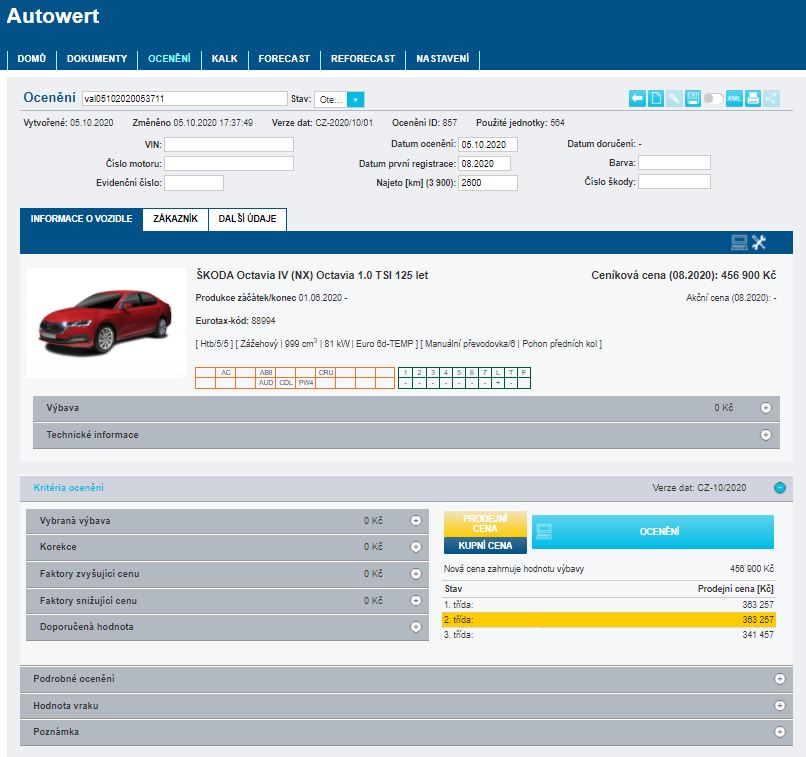
Task: Collapse the Kritéria ocenění section
Action: (780, 488)
